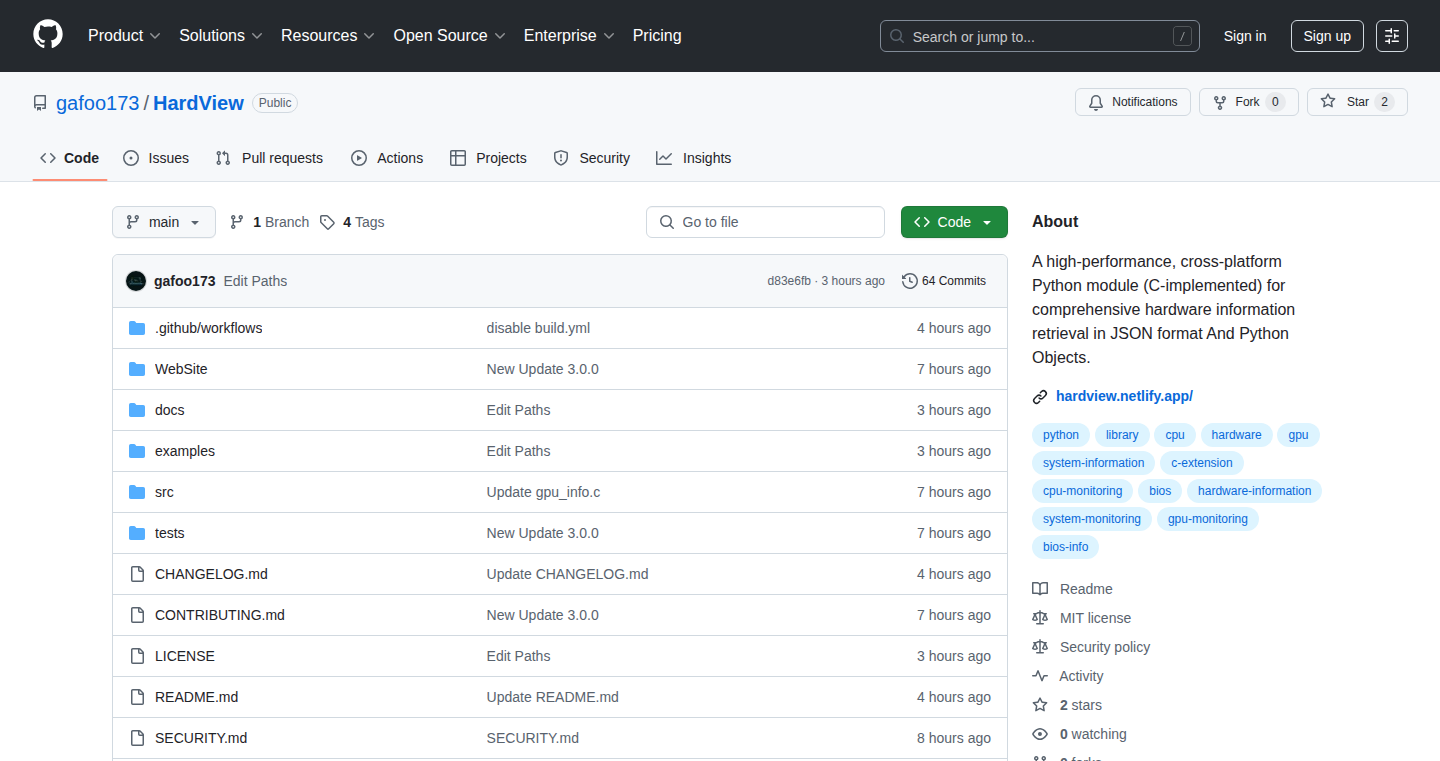This screenshot has width=1440, height=761.
Task: Select the c-extension topic tag
Action: coord(1202,463)
